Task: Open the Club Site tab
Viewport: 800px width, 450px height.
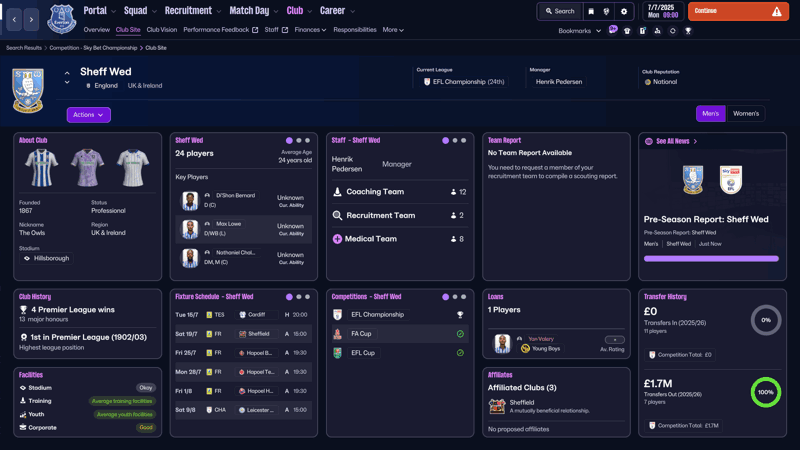Action: tap(128, 30)
